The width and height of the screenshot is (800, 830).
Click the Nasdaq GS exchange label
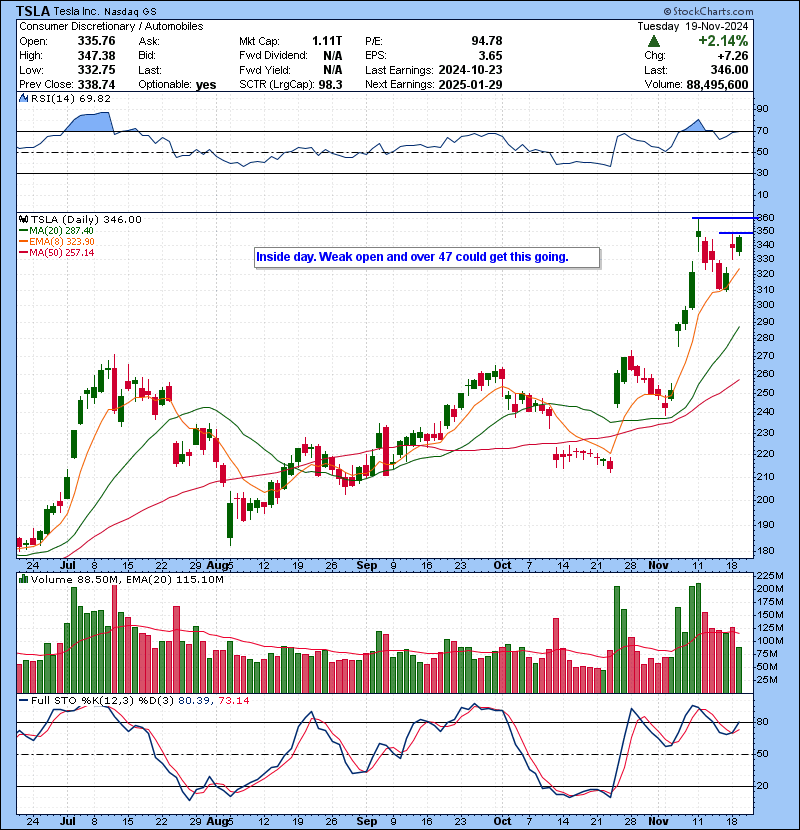tap(130, 12)
